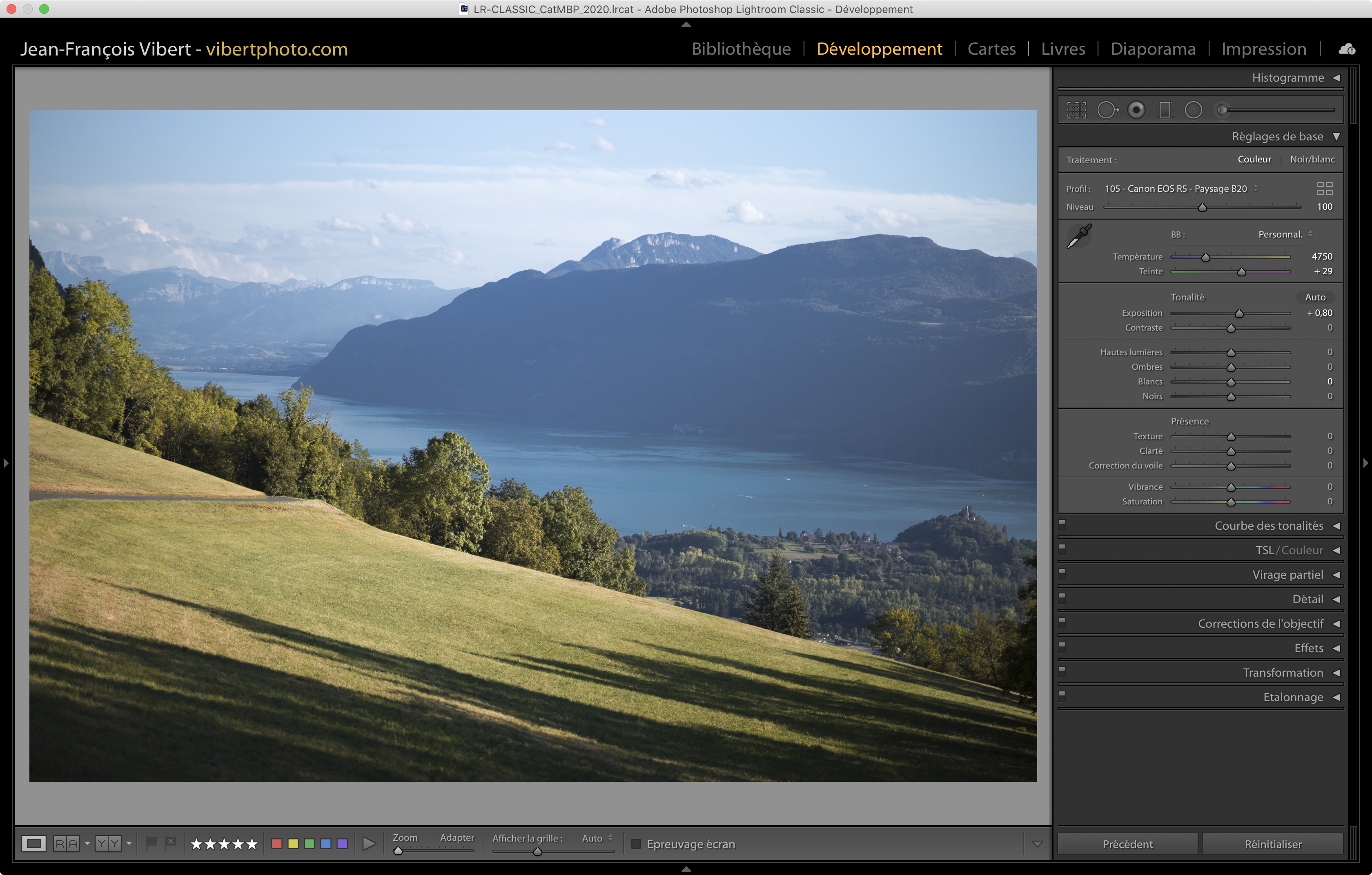Image resolution: width=1372 pixels, height=875 pixels.
Task: Switch treatment to Noir/blanc
Action: (x=1312, y=160)
